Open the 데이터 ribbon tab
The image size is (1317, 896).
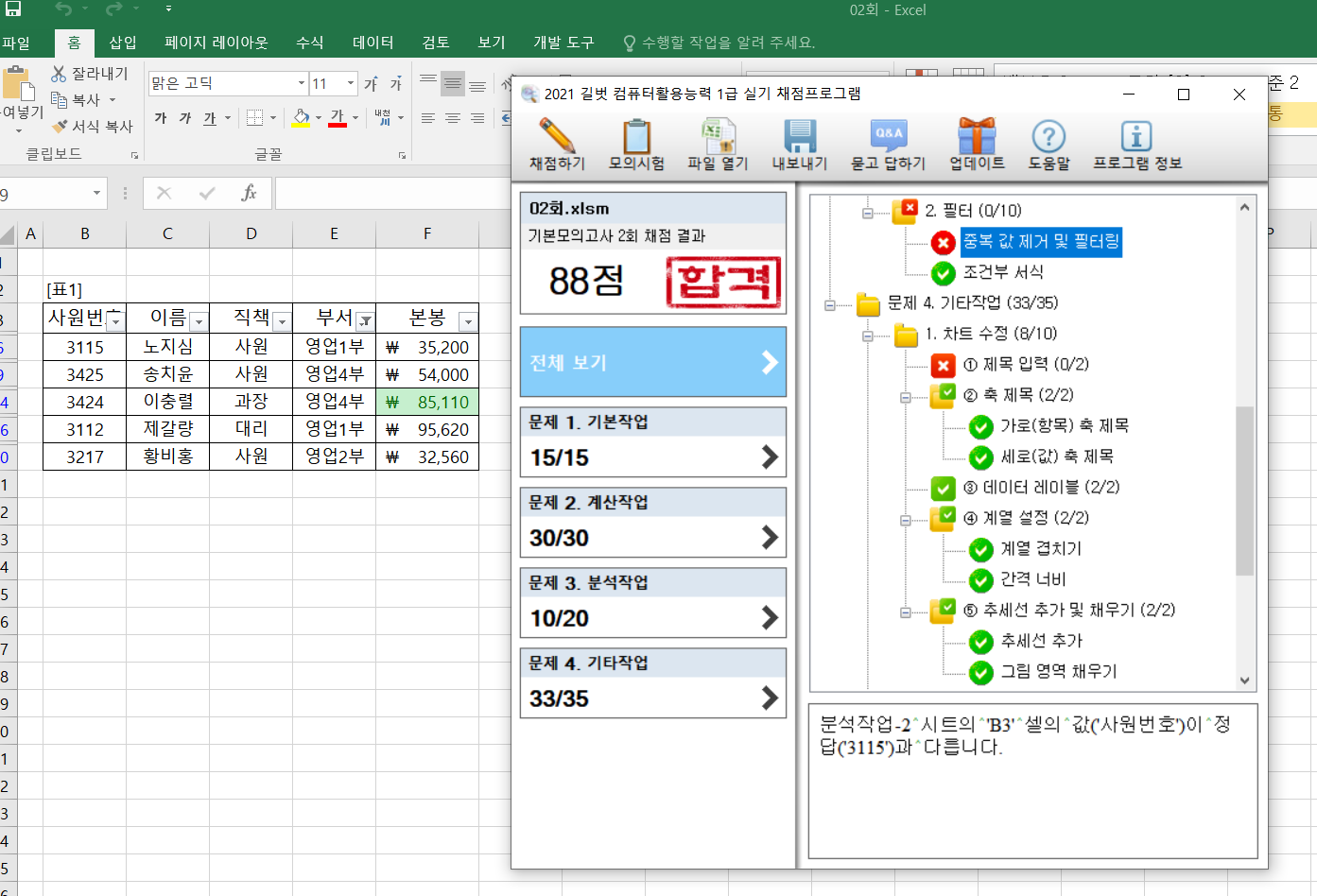373,43
